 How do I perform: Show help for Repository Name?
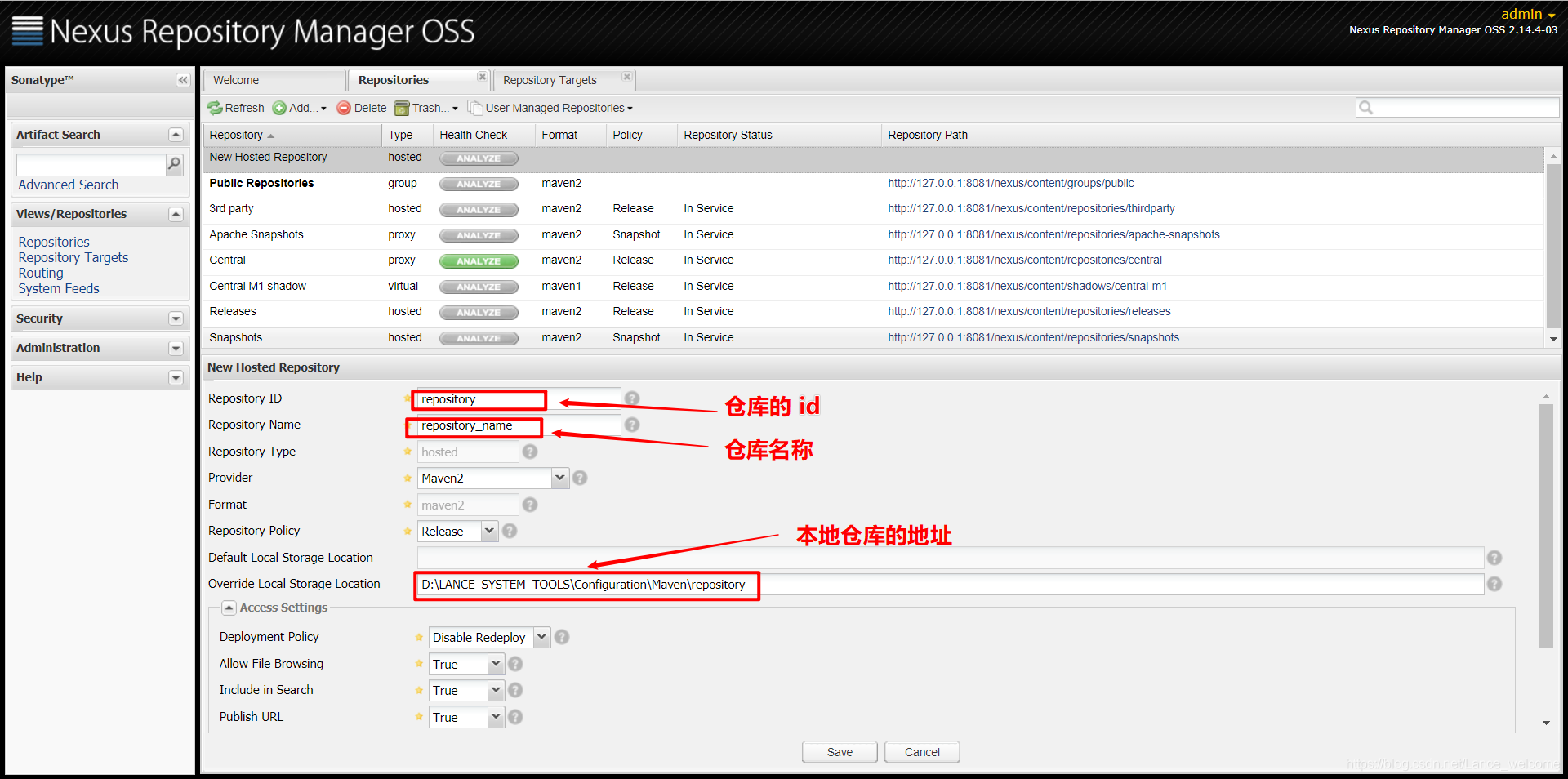coord(632,425)
